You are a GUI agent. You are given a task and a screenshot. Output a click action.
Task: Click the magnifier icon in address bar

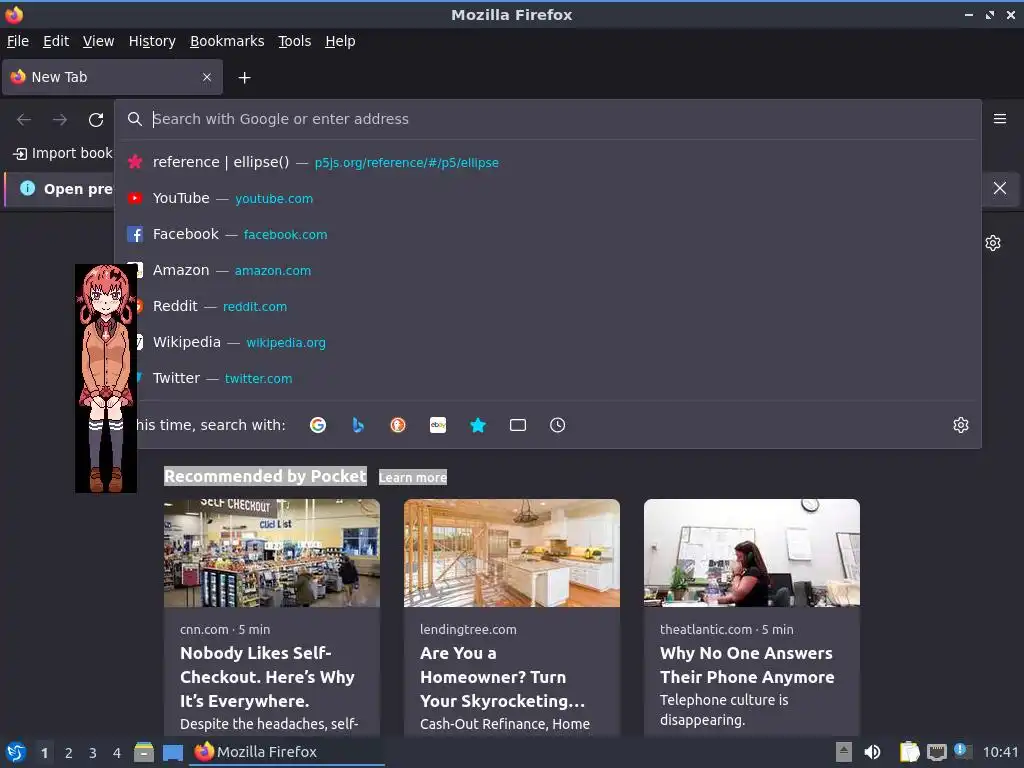pos(135,119)
